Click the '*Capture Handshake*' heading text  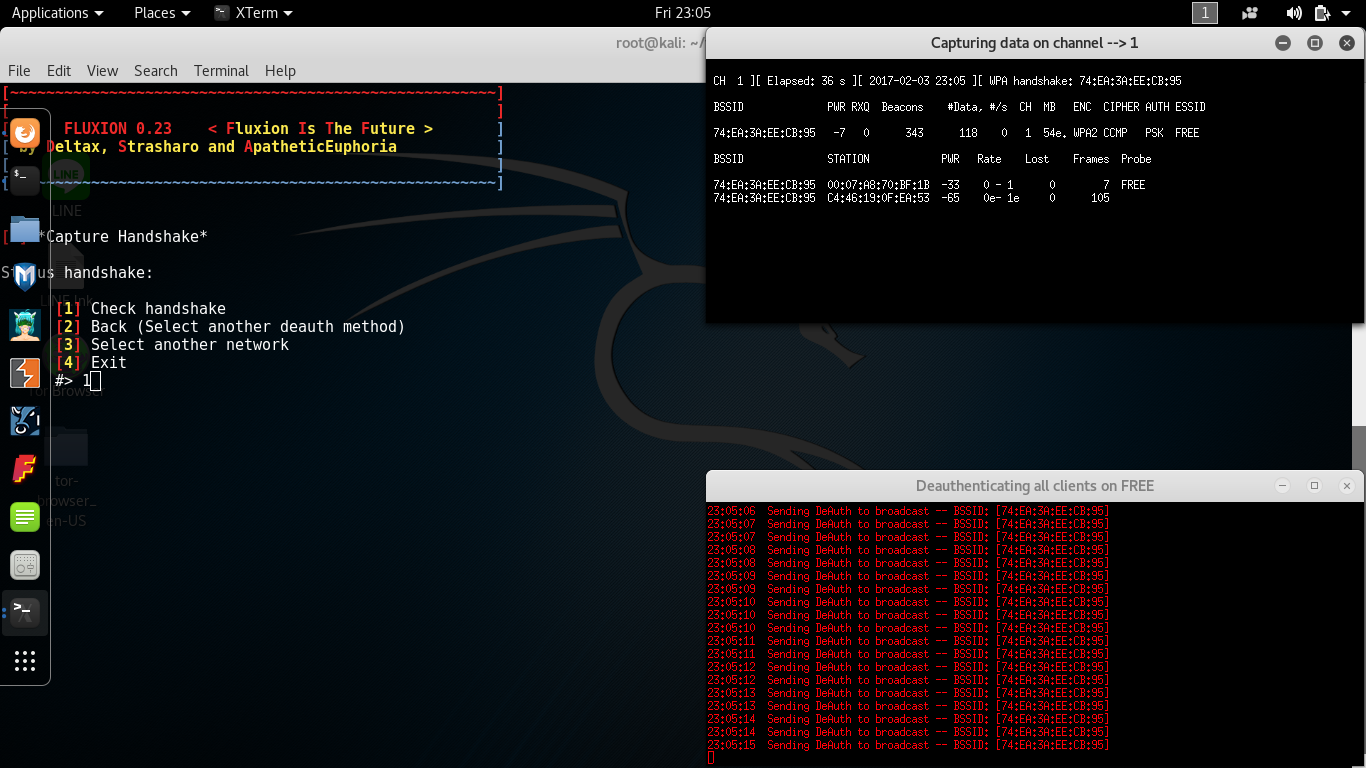click(x=123, y=237)
